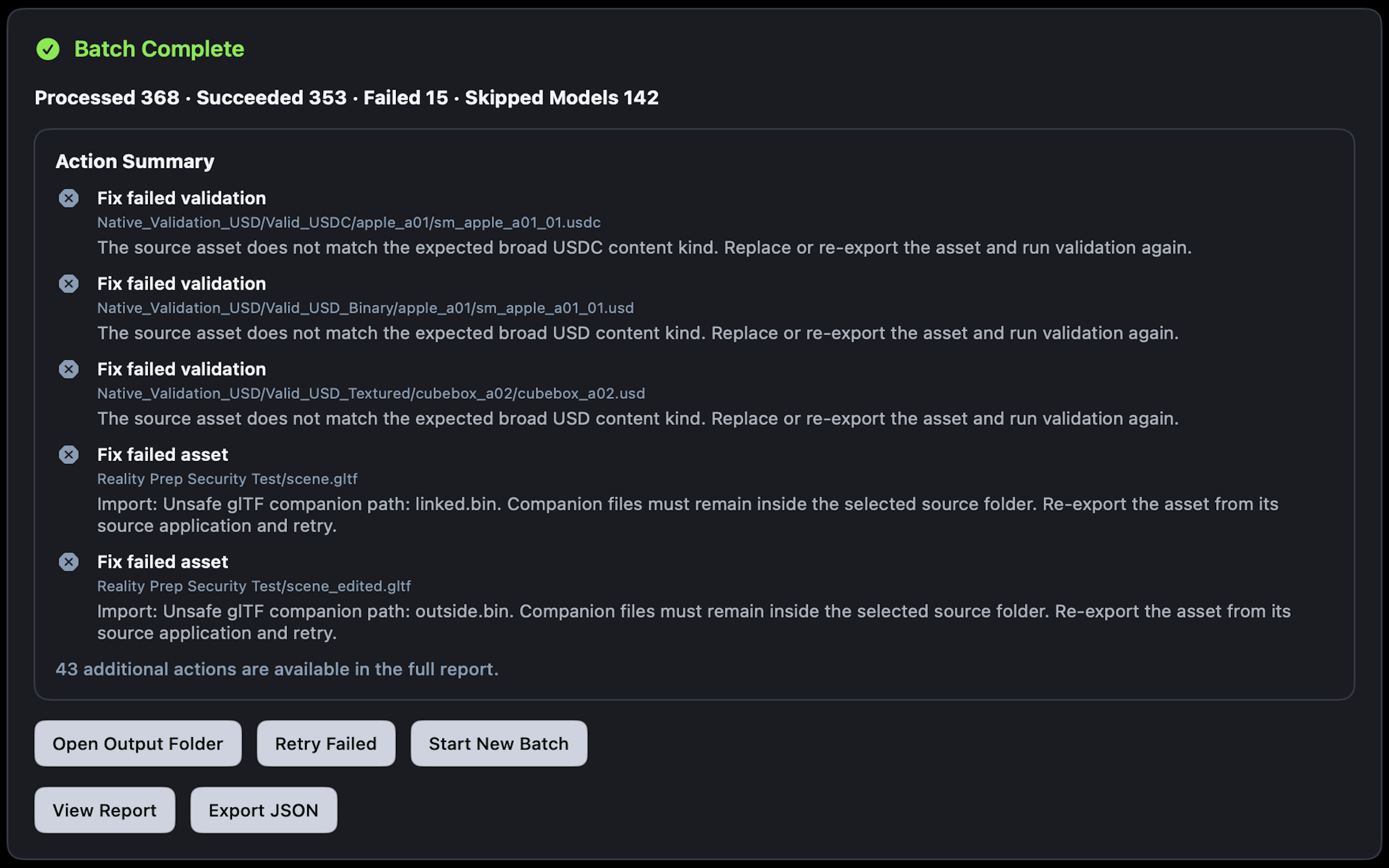Open the Reality Prep Security Test/scene.gltf path
The image size is (1389, 868).
pyautogui.click(x=227, y=479)
